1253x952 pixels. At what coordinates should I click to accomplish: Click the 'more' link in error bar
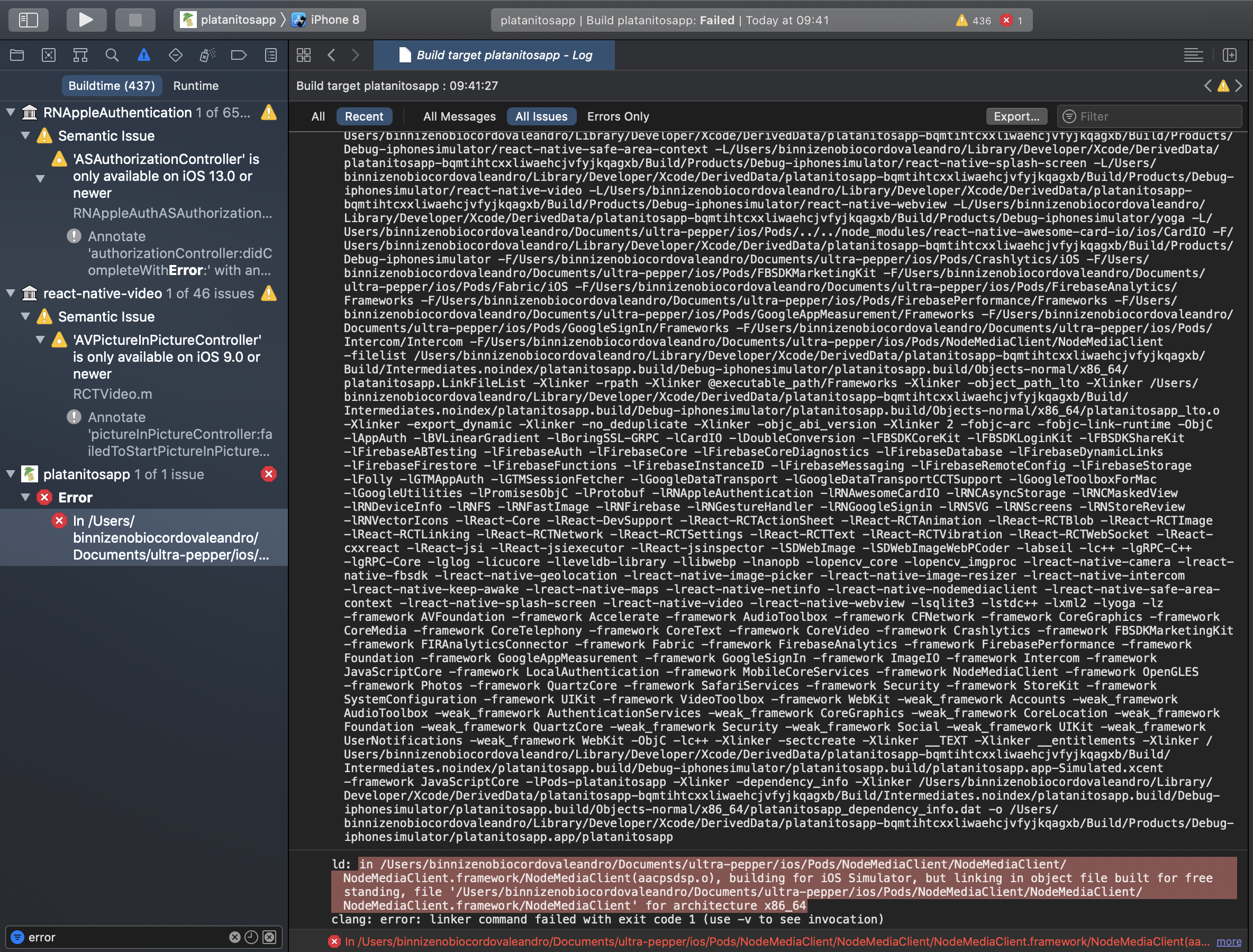[1228, 941]
